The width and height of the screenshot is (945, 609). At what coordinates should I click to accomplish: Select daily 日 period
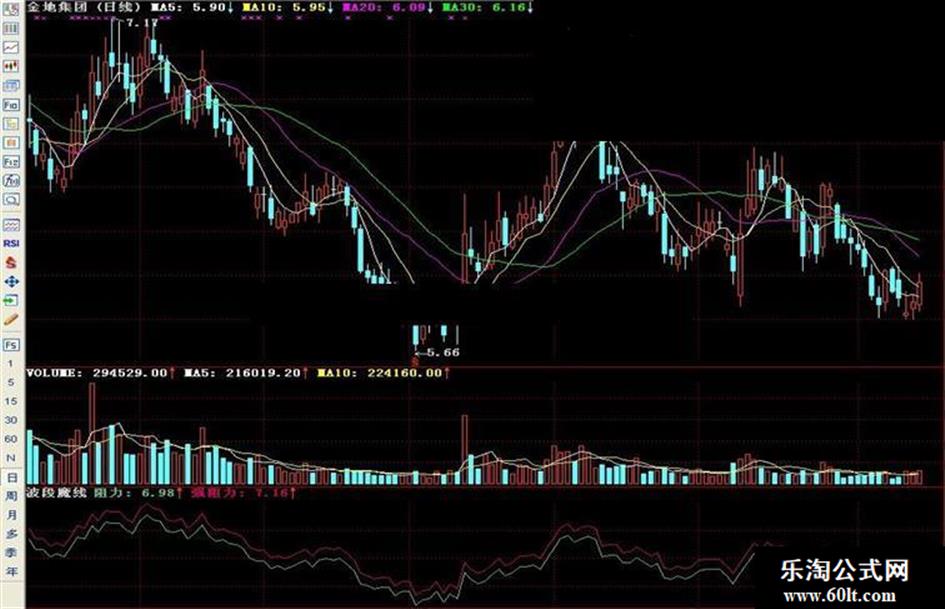11,477
